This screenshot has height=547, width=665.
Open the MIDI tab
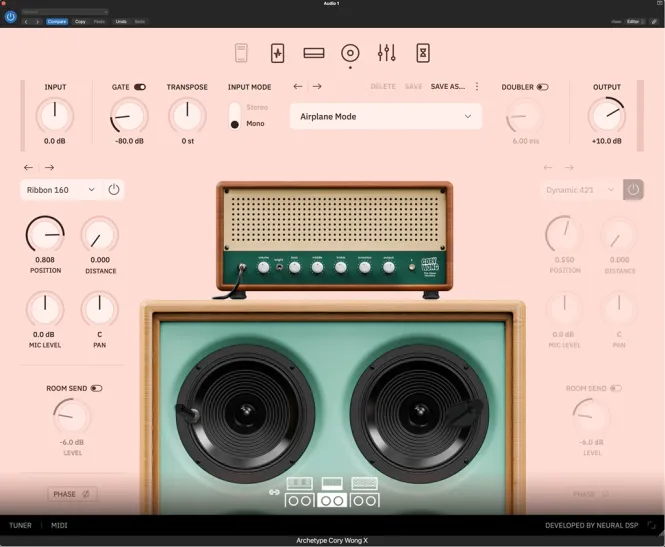tap(59, 525)
